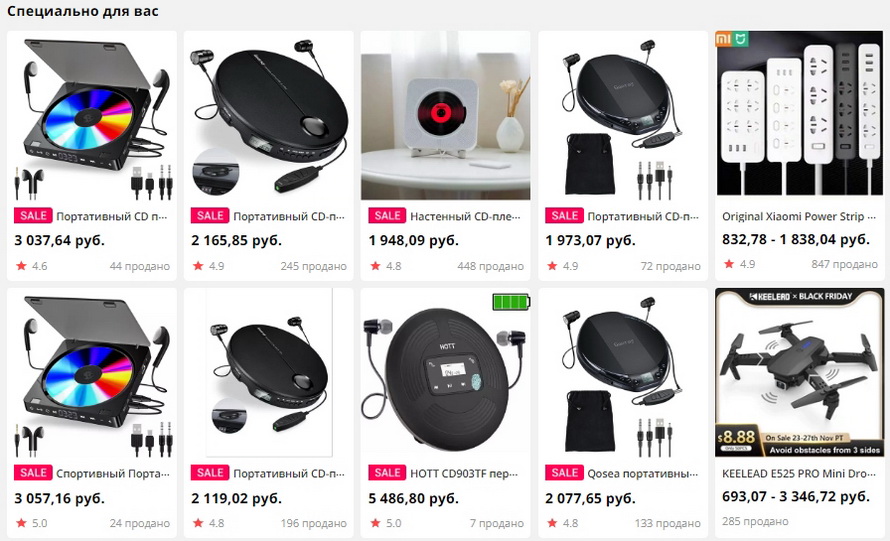890x541 pixels.
Task: Open the wall-mounted CD player product image
Action: tap(446, 115)
